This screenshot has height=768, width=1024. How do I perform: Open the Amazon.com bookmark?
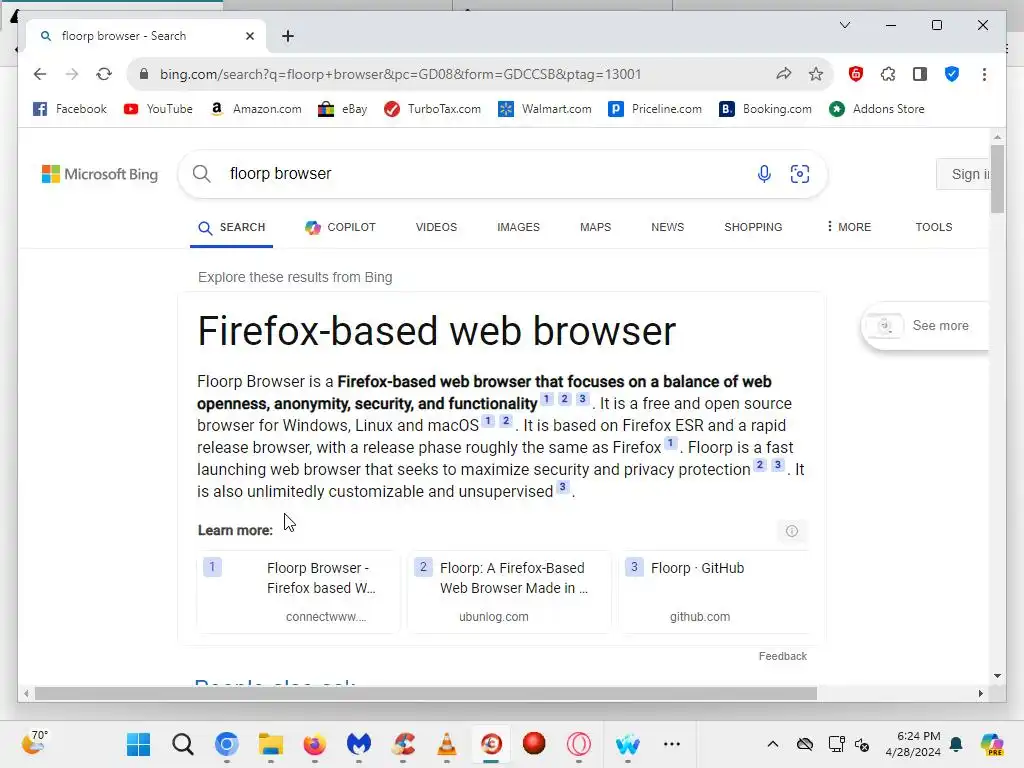point(256,109)
